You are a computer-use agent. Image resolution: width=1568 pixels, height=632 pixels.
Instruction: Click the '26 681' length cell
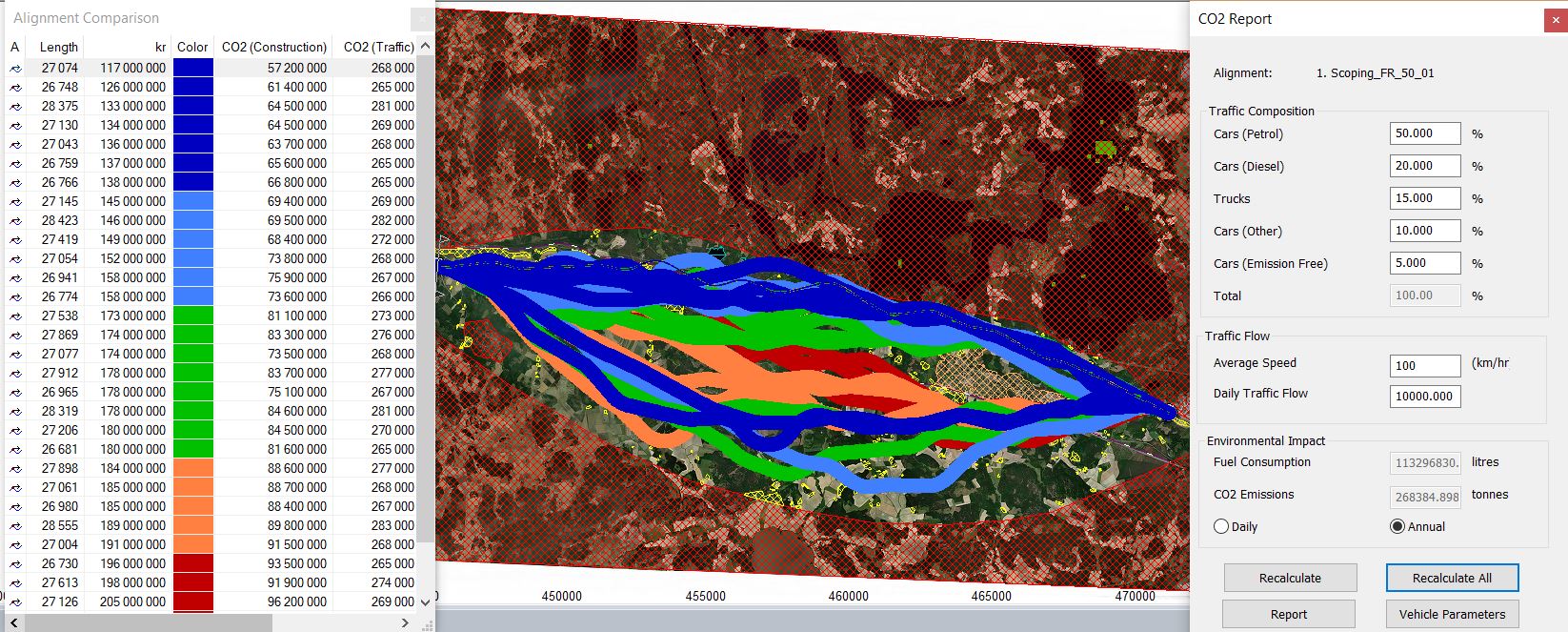[x=60, y=450]
